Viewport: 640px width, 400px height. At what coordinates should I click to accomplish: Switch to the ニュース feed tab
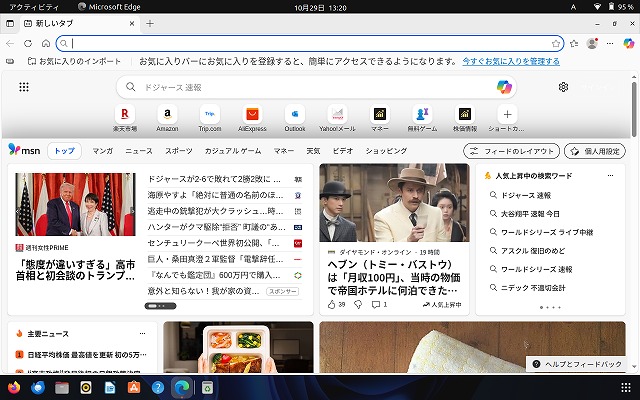pyautogui.click(x=139, y=151)
